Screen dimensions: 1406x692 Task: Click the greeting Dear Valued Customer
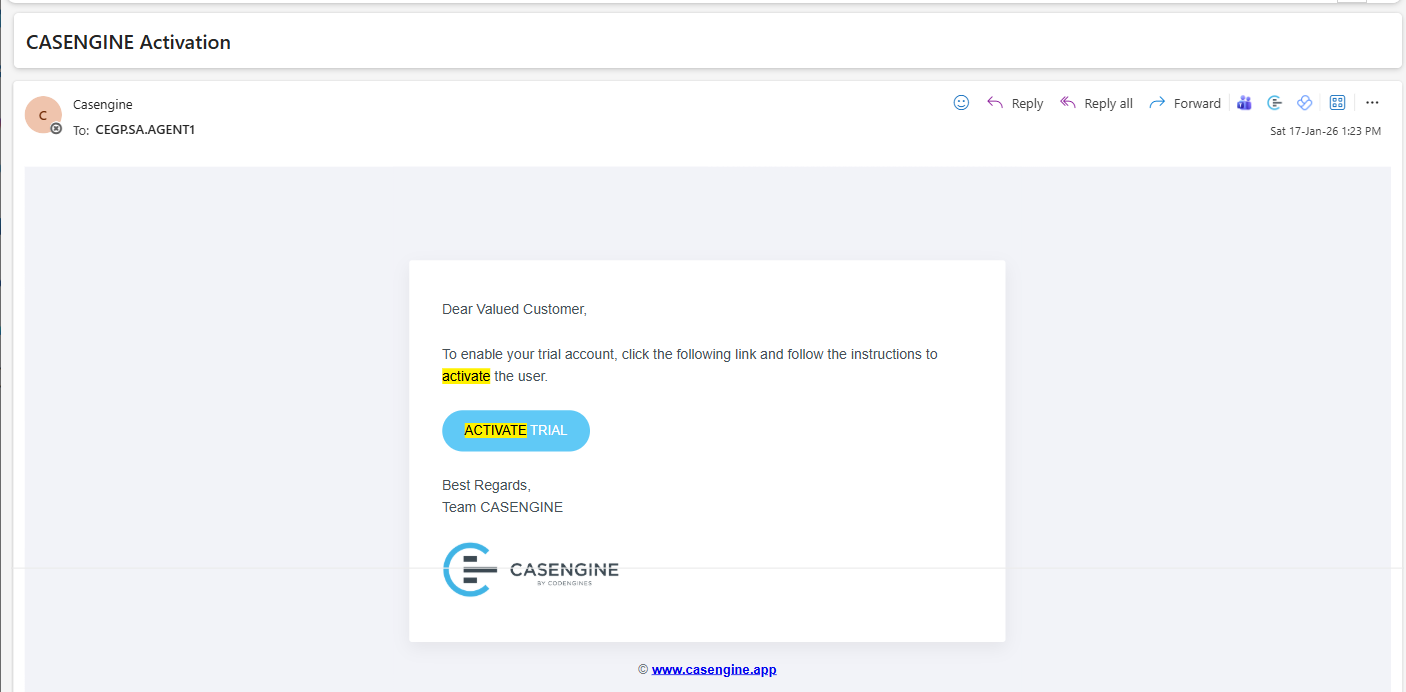(514, 309)
